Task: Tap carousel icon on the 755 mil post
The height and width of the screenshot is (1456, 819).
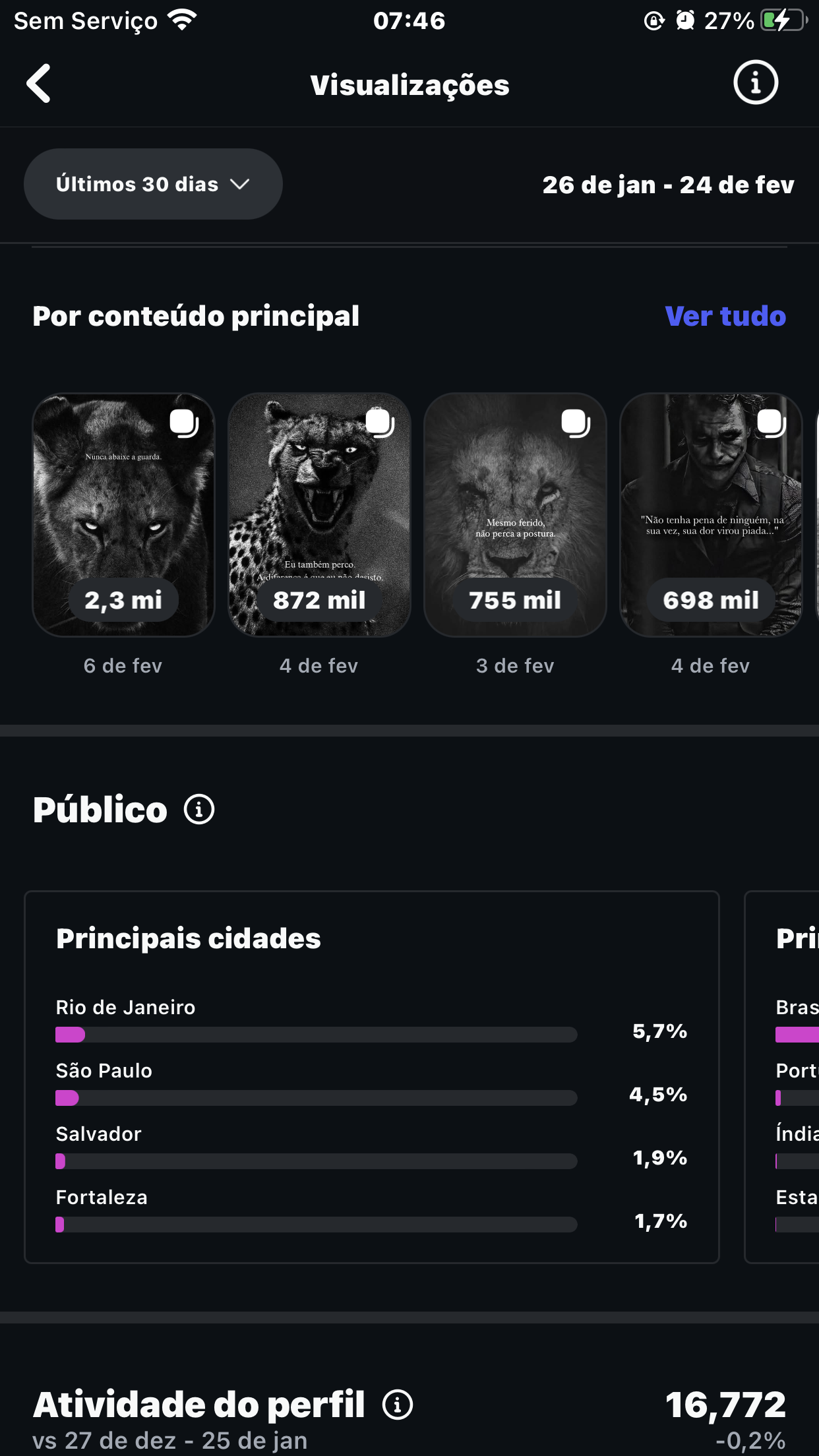Action: (x=576, y=423)
